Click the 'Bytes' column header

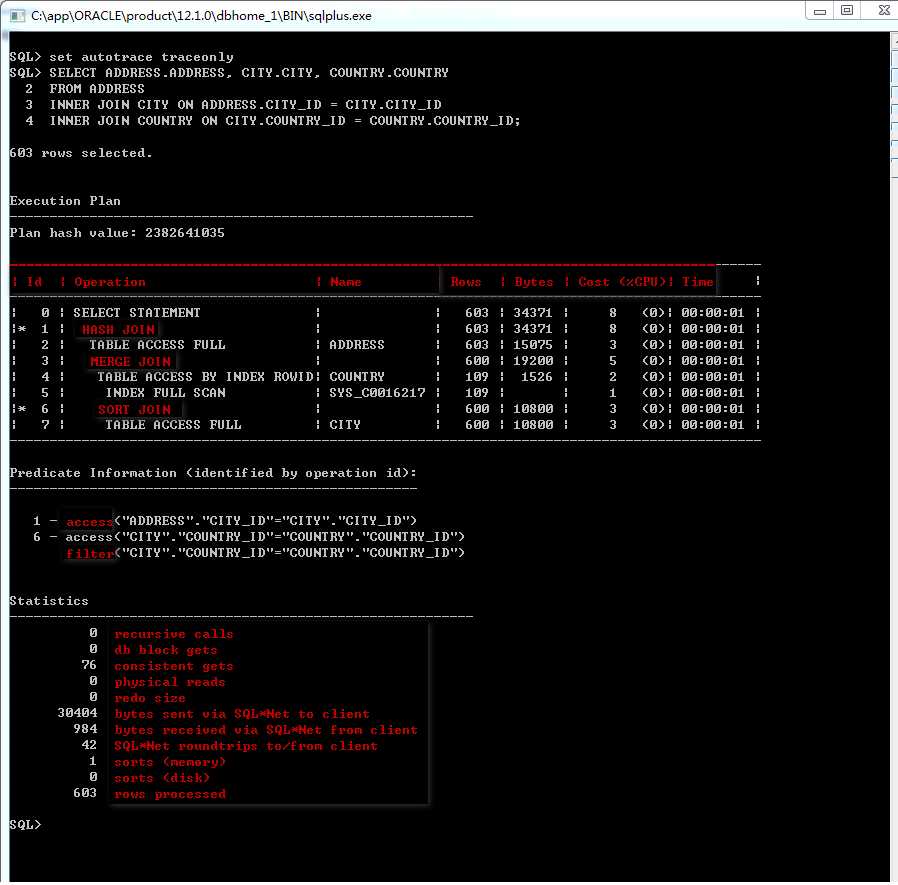click(x=534, y=282)
